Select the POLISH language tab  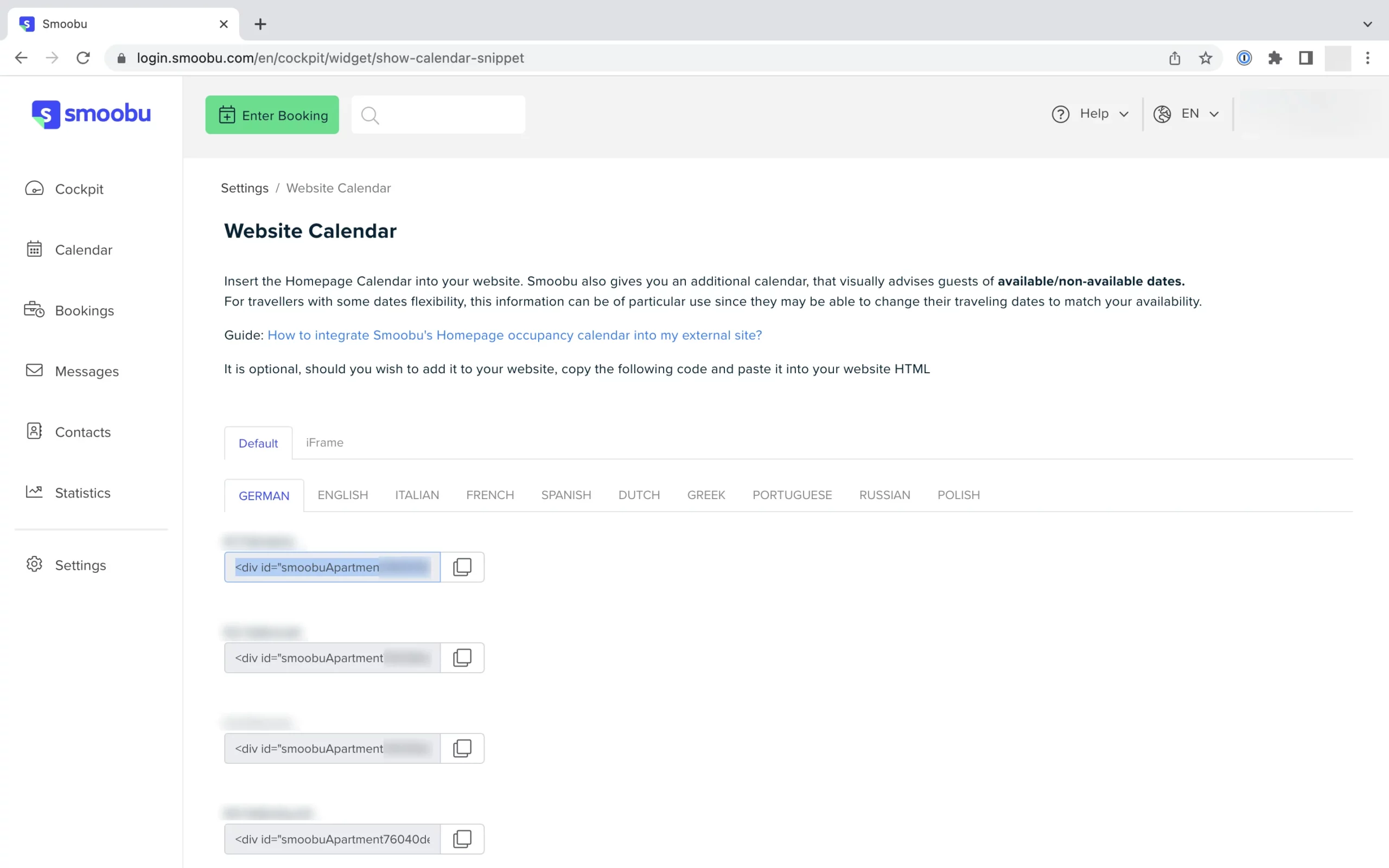pos(959,495)
